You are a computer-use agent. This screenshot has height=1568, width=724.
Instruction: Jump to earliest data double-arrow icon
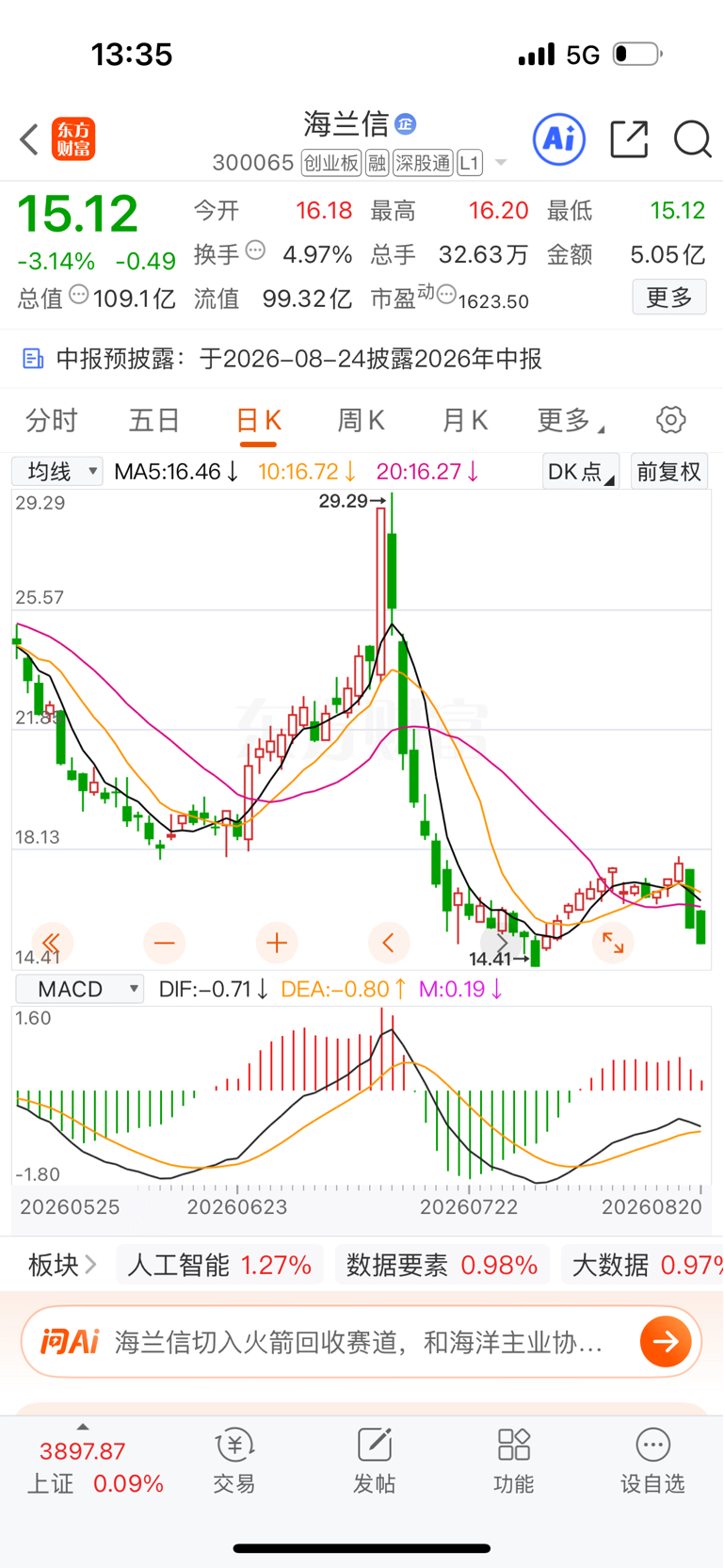point(53,943)
